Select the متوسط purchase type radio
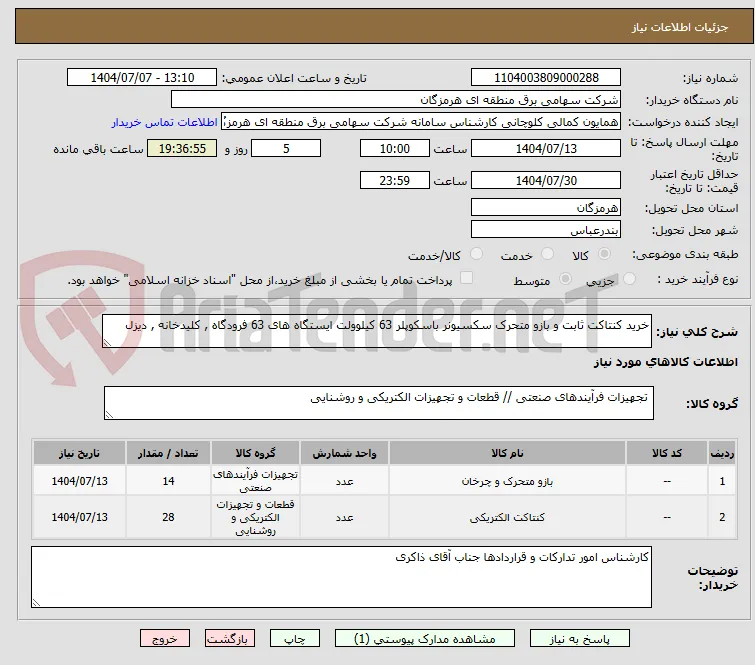The height and width of the screenshot is (665, 755). [x=565, y=278]
